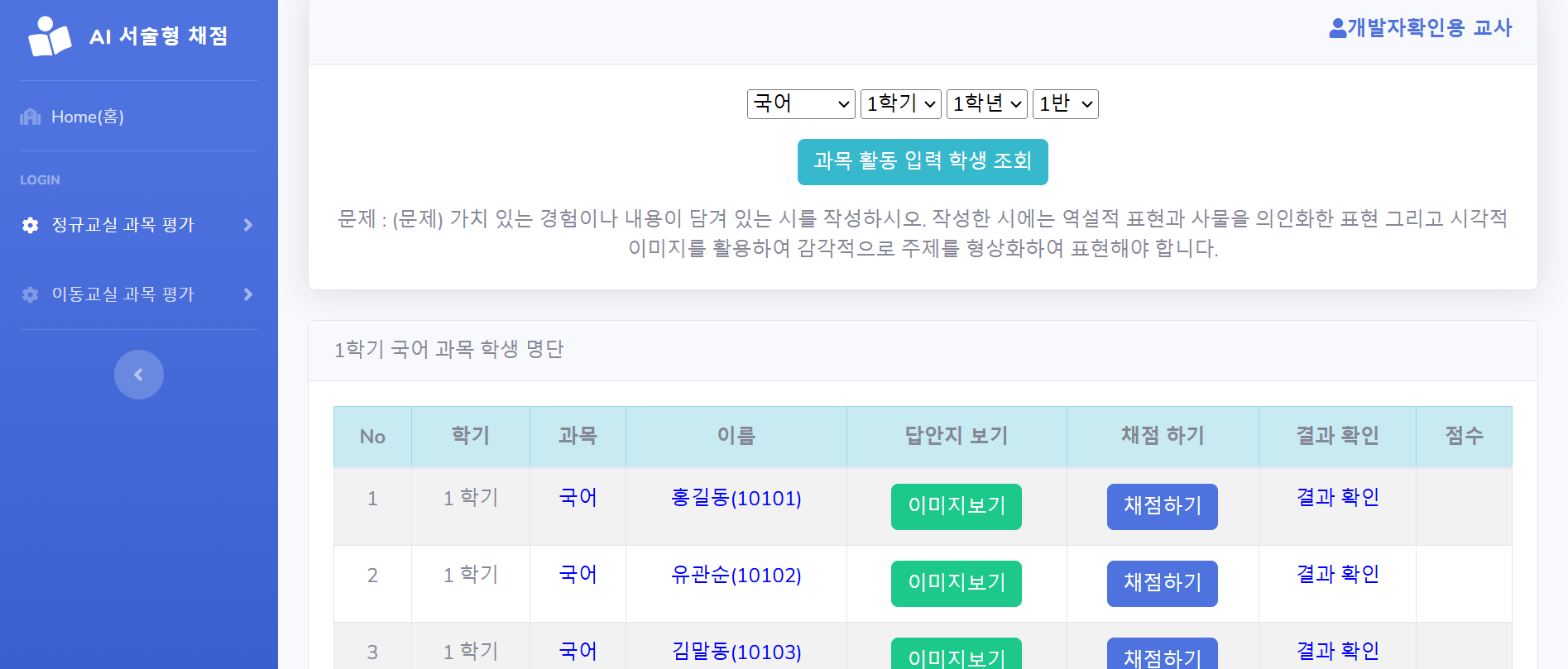Image resolution: width=1568 pixels, height=669 pixels.
Task: Click the Home(홈) building icon
Action: 31,117
